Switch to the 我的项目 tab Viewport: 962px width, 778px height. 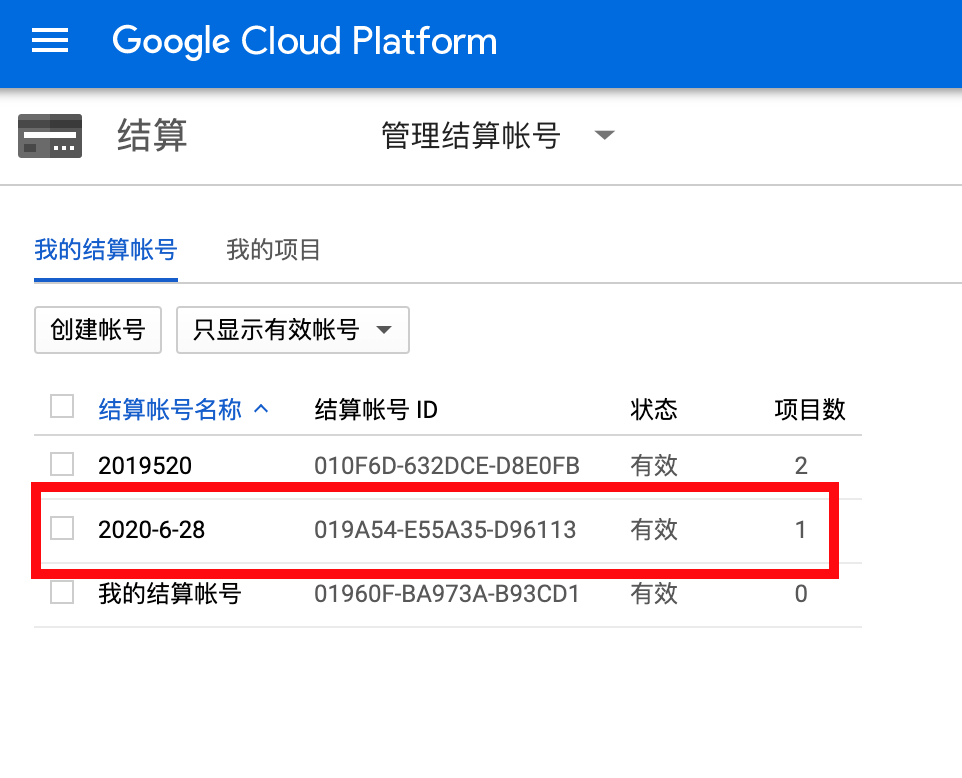[x=273, y=250]
